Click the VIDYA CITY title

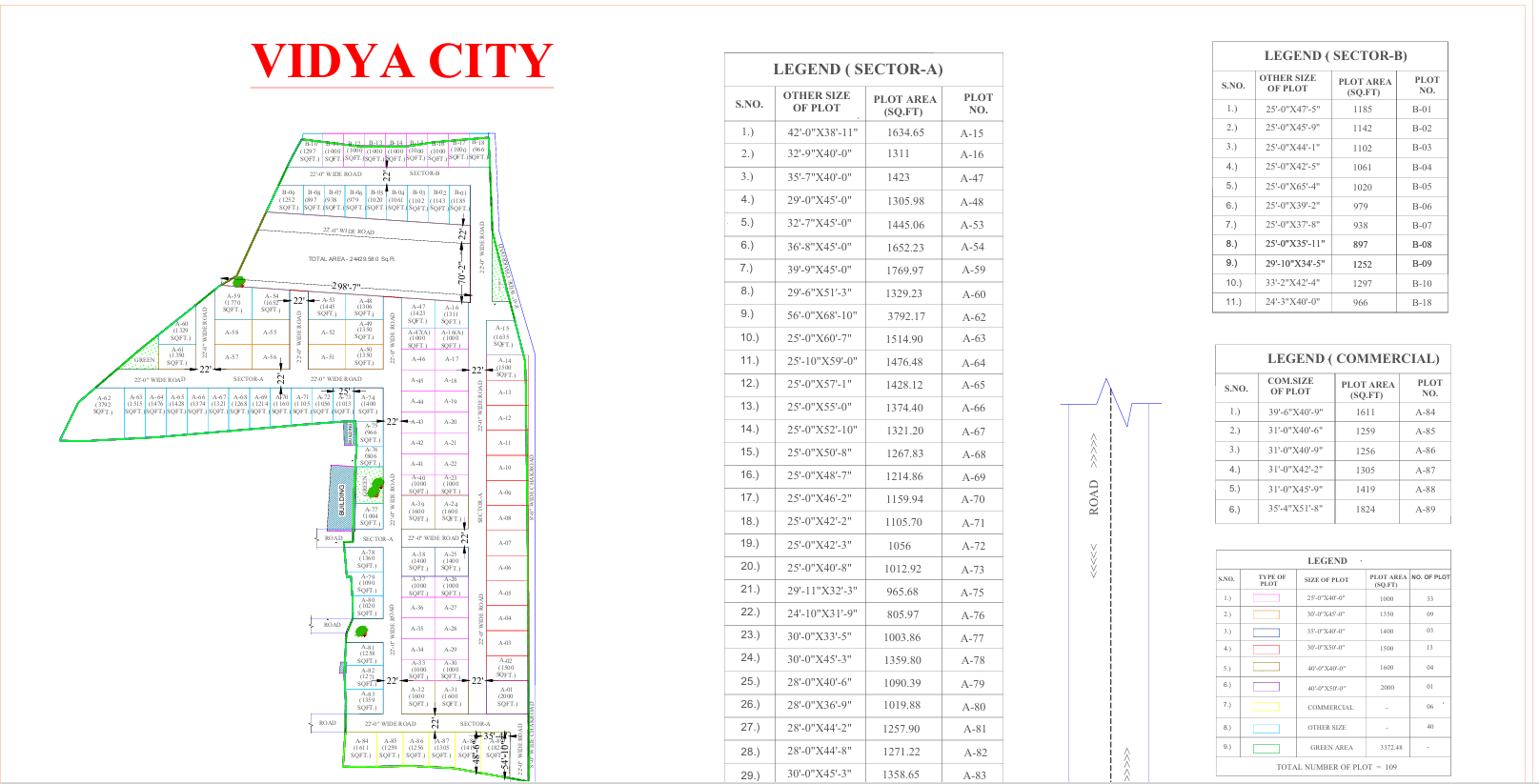(x=401, y=62)
